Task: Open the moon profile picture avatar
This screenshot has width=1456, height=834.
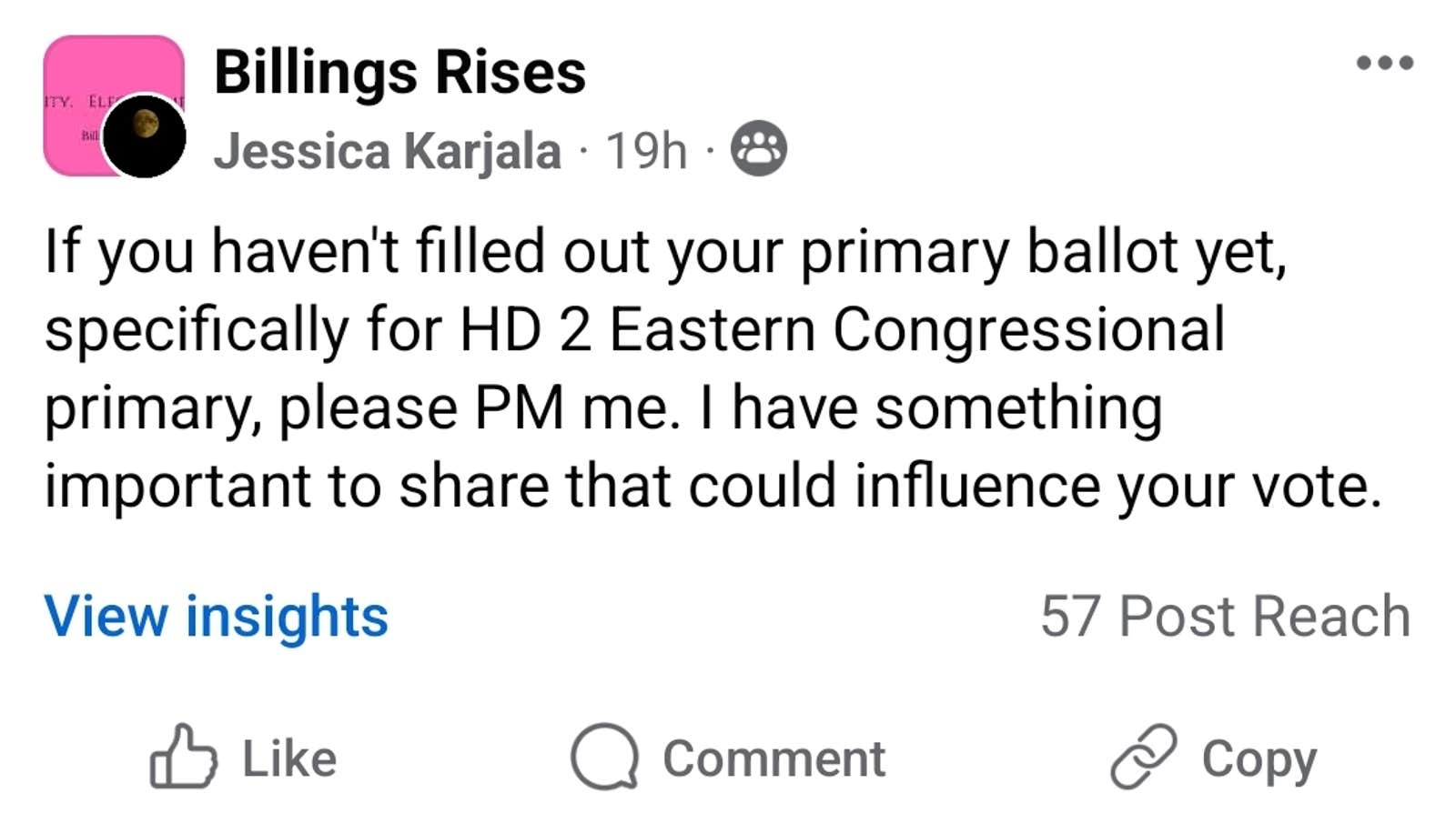Action: [x=145, y=136]
